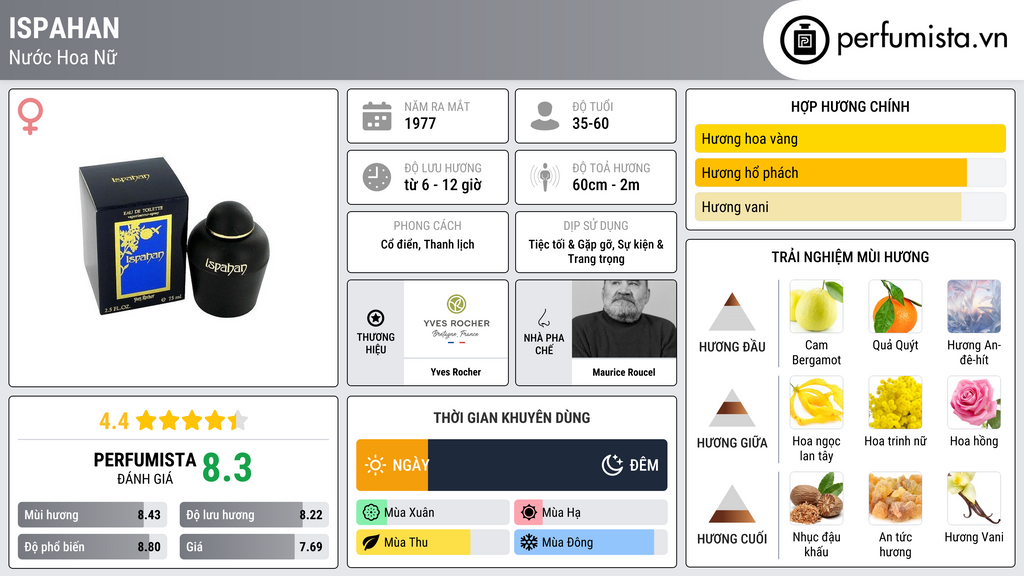1024x576 pixels.
Task: Click the Độ phổ biến 8.80 rating bar
Action: (x=92, y=547)
